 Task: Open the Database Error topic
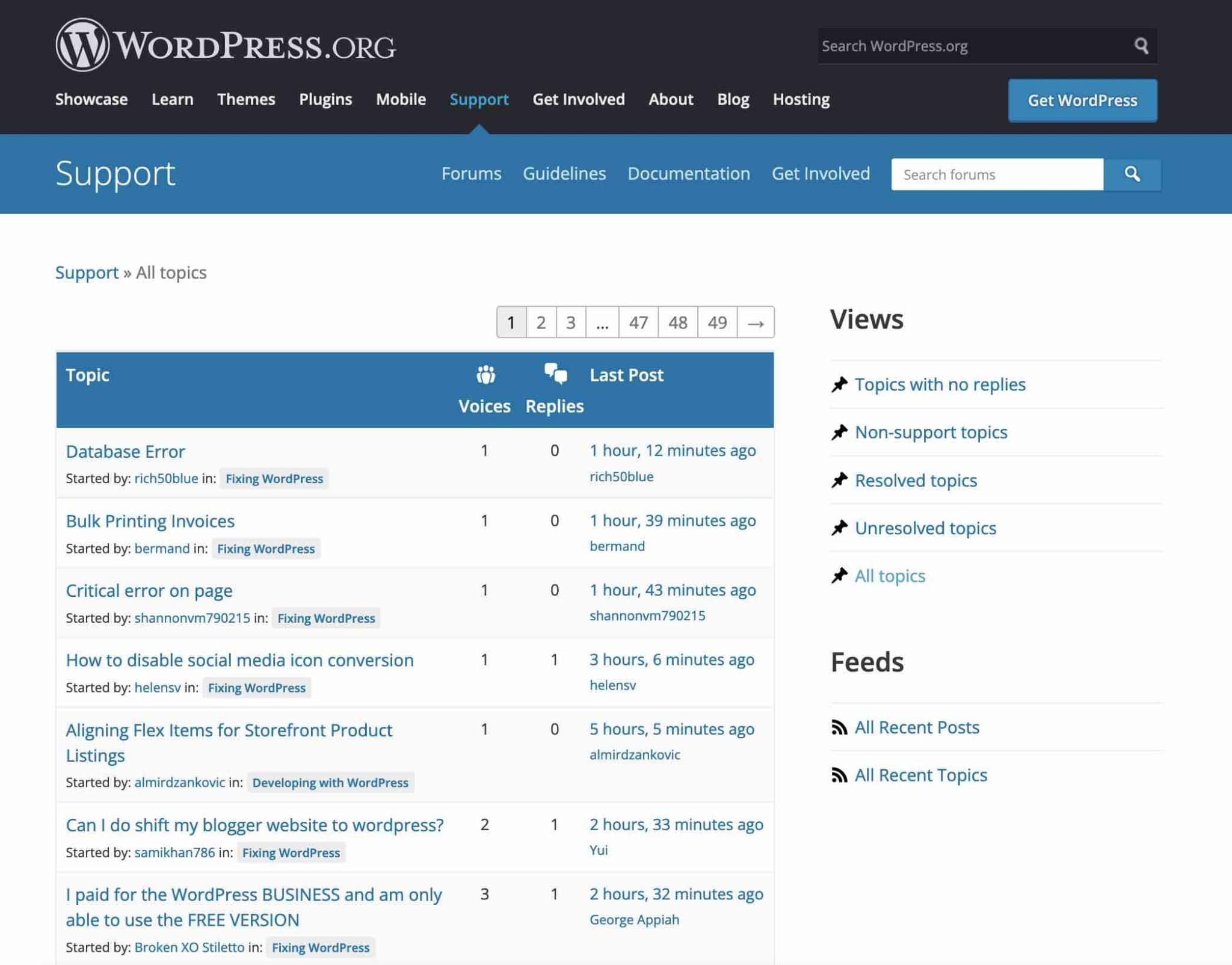point(125,451)
